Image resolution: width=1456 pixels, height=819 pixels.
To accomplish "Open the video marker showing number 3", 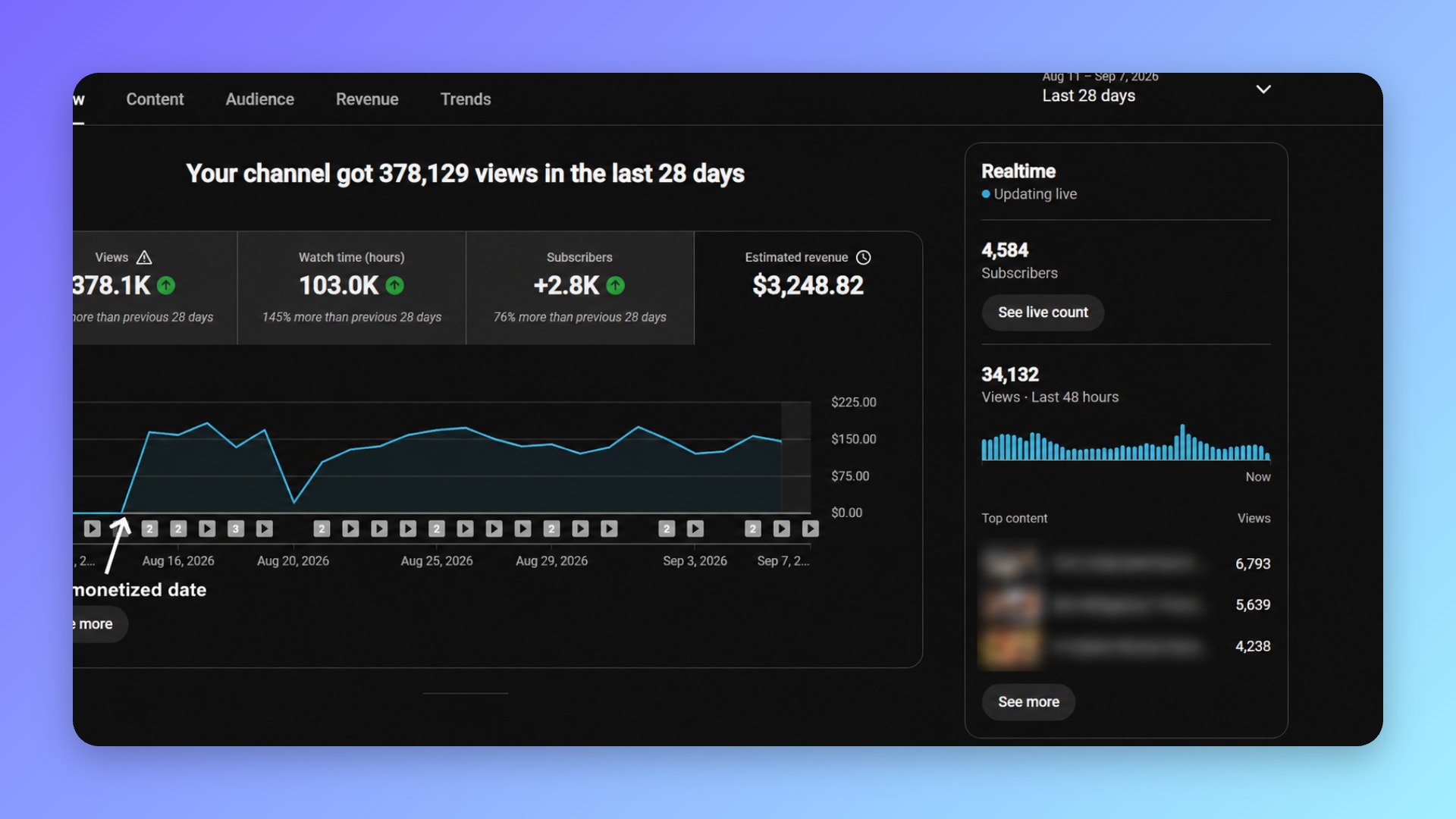I will [x=236, y=529].
